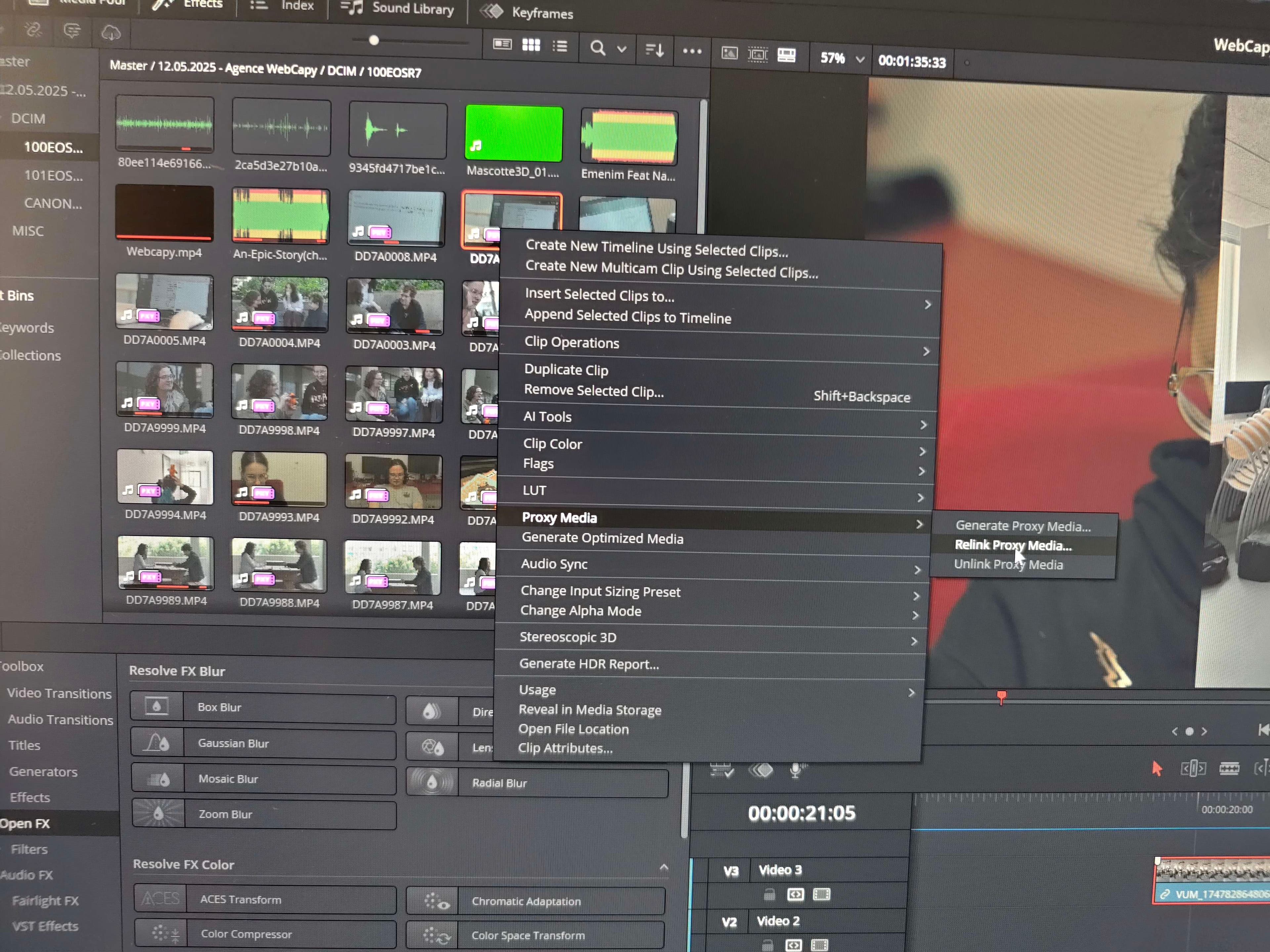Open the Fairlight FX category

[x=45, y=901]
